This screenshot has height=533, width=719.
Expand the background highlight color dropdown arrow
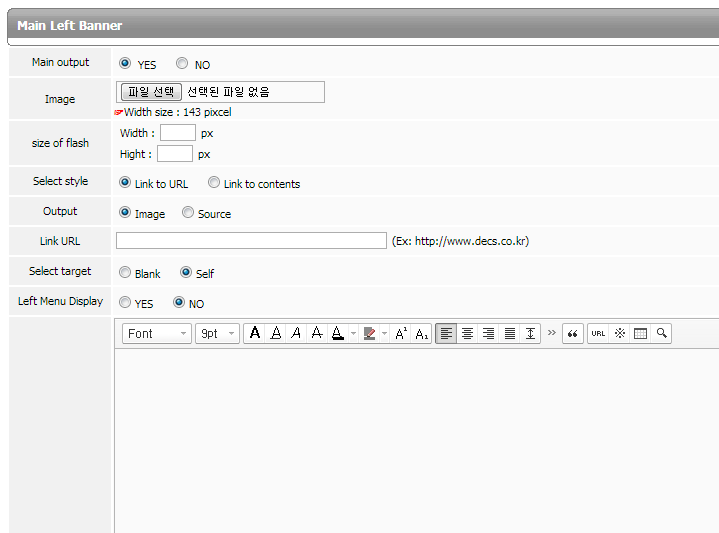tap(385, 333)
